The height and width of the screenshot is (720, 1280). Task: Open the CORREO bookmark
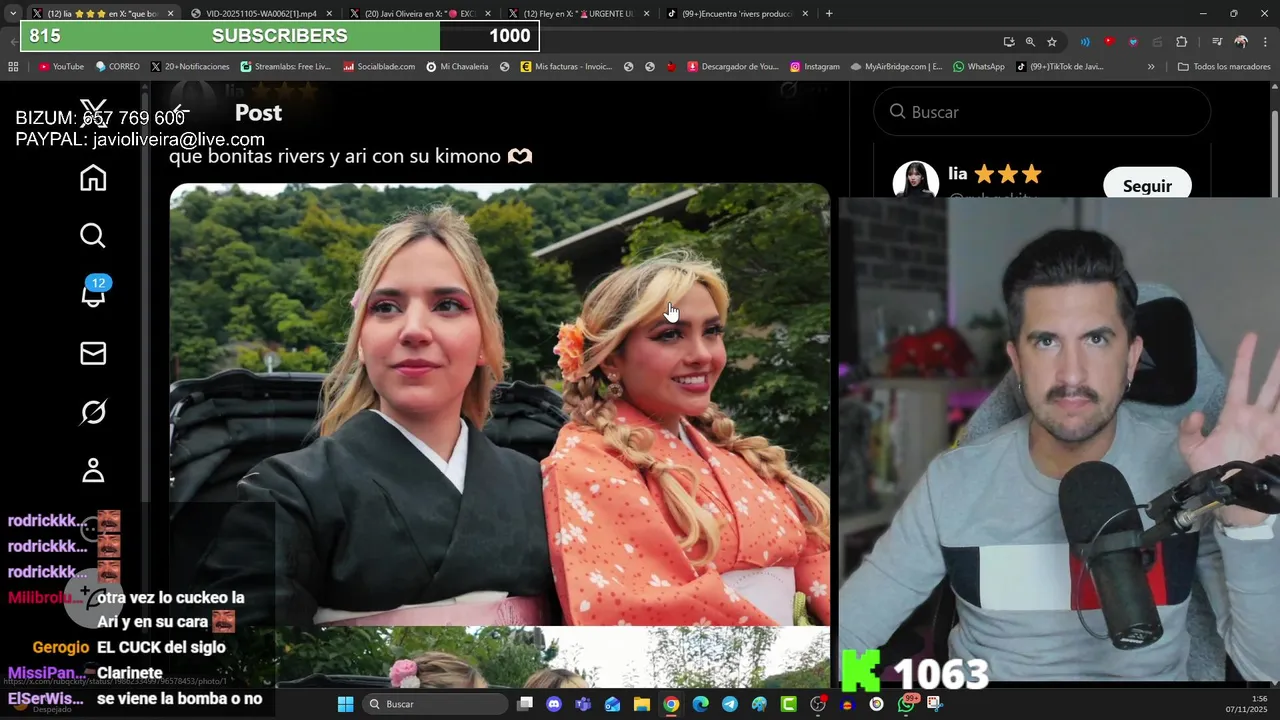tap(118, 67)
